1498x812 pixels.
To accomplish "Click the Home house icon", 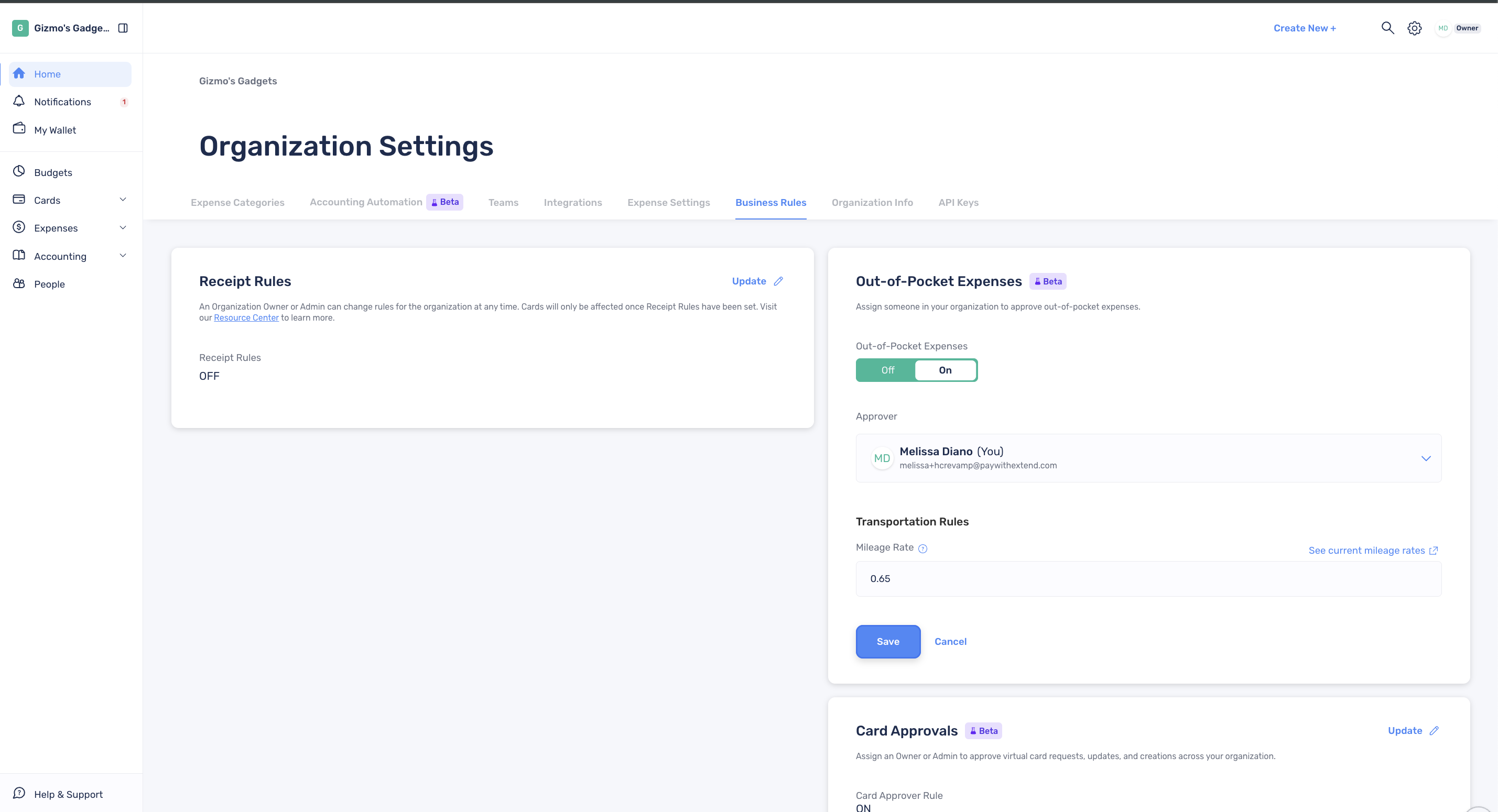I will (x=19, y=73).
